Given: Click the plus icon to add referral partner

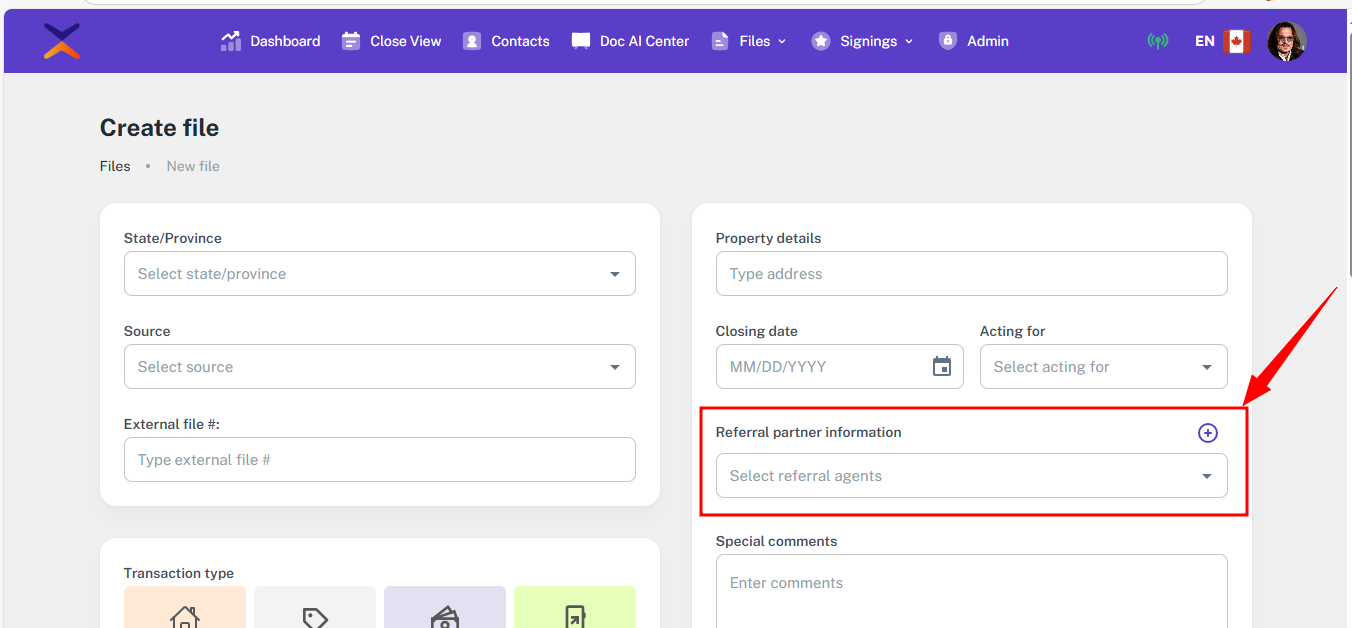Looking at the screenshot, I should click(1208, 433).
